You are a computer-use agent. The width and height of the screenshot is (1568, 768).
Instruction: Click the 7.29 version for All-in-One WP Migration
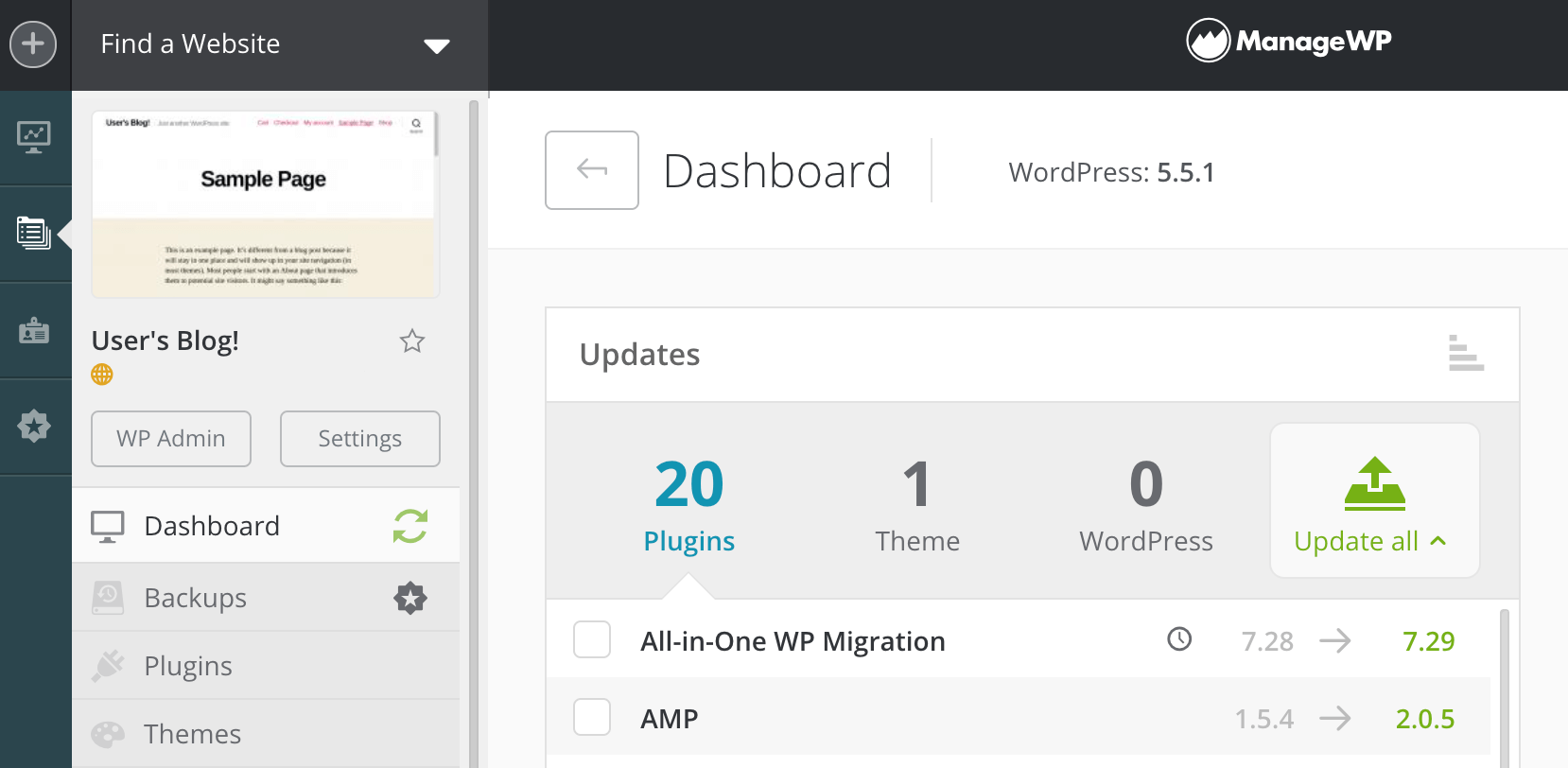tap(1429, 641)
